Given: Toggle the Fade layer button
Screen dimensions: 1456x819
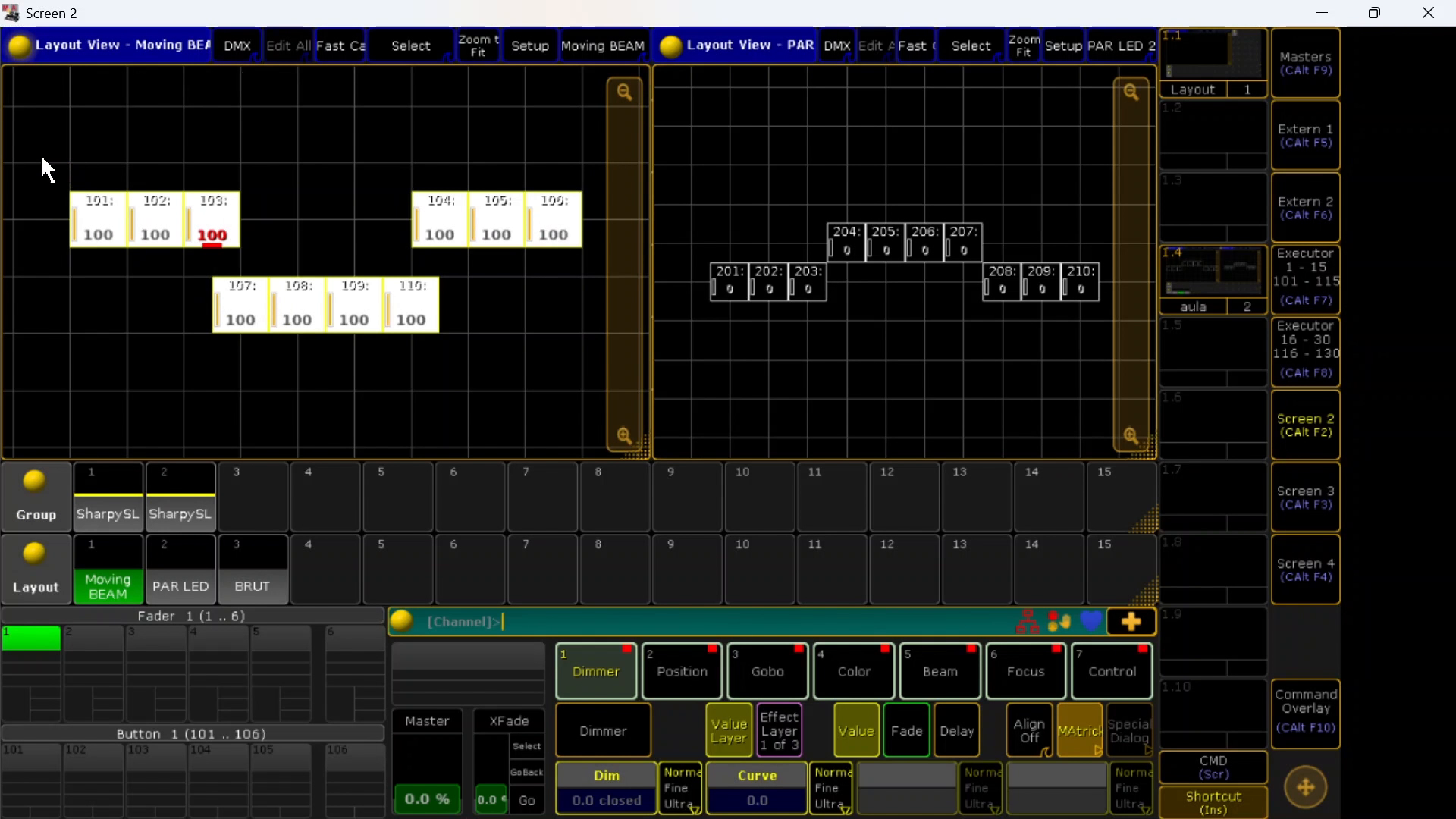Looking at the screenshot, I should coord(906,730).
